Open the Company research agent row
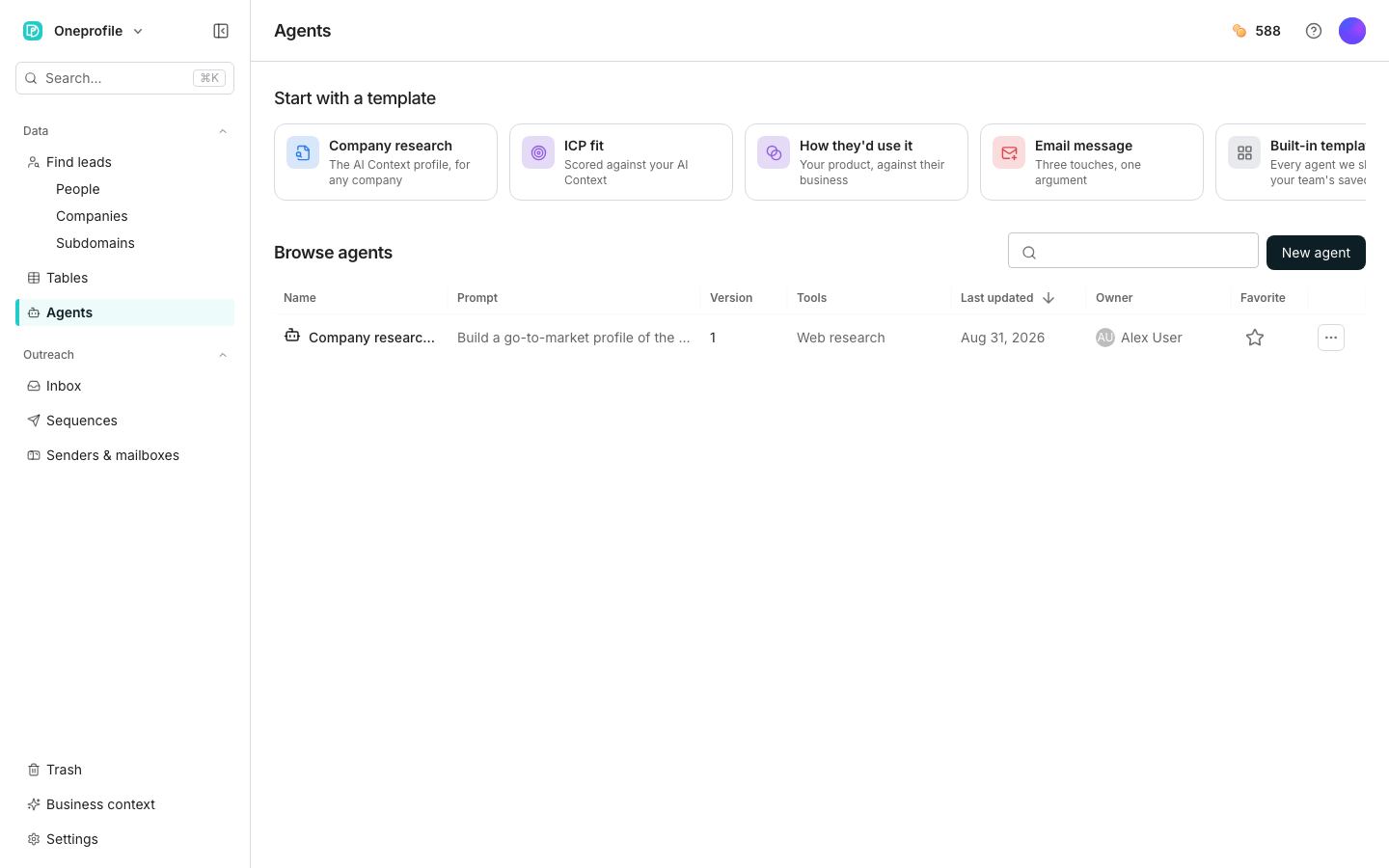Viewport: 1389px width, 868px height. tap(371, 338)
